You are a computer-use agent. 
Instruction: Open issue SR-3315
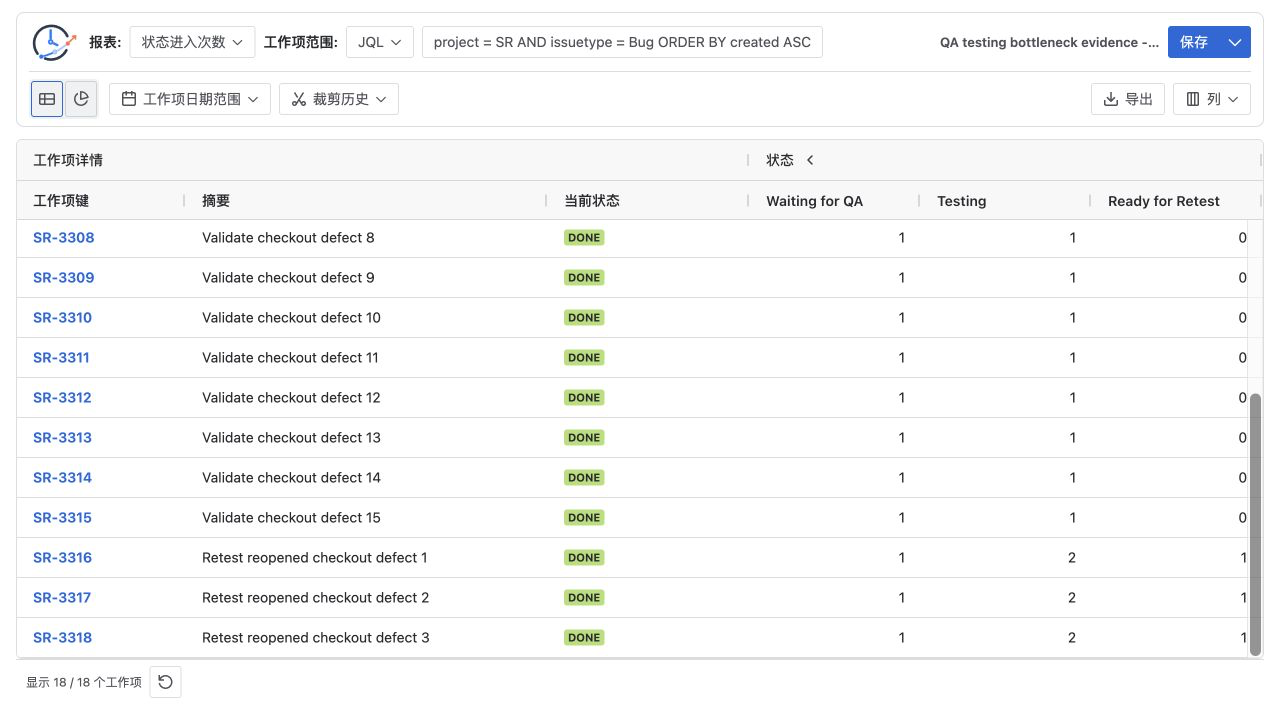[x=62, y=518]
